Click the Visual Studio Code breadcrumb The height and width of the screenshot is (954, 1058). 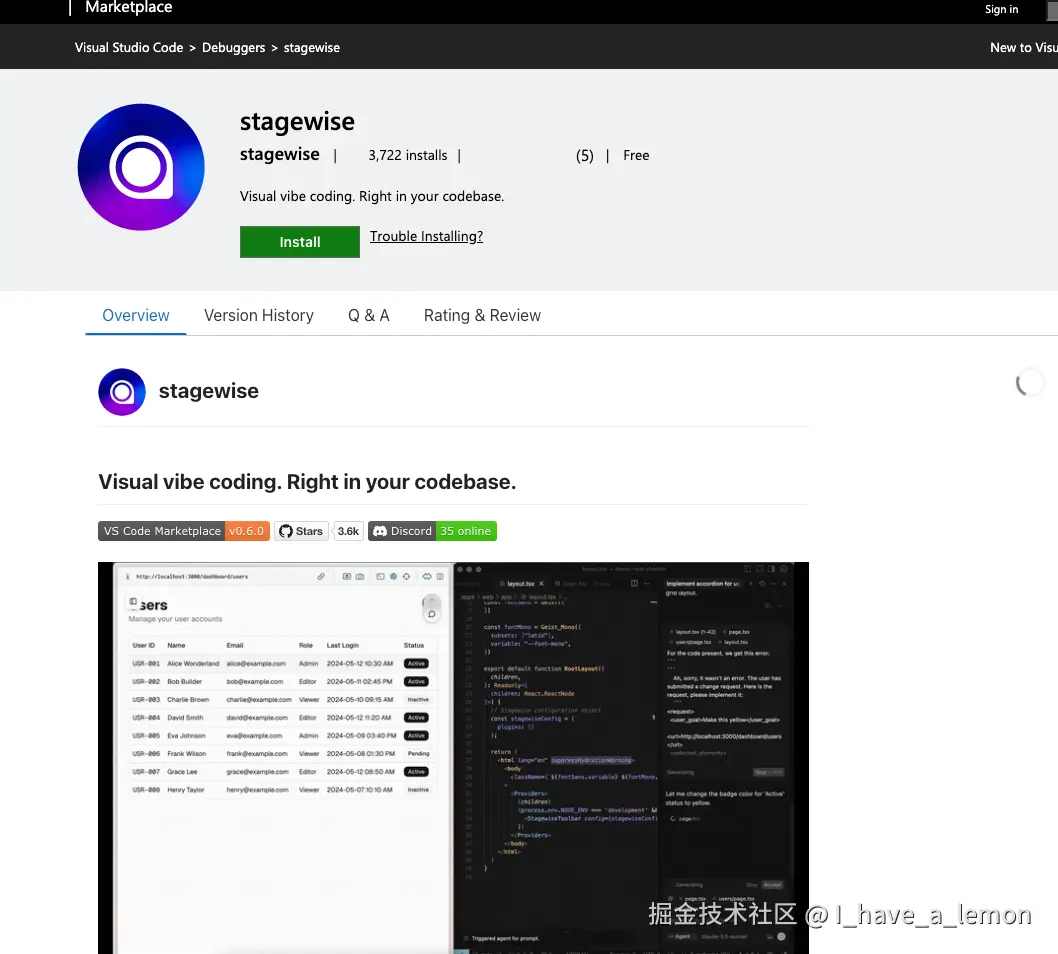[129, 47]
